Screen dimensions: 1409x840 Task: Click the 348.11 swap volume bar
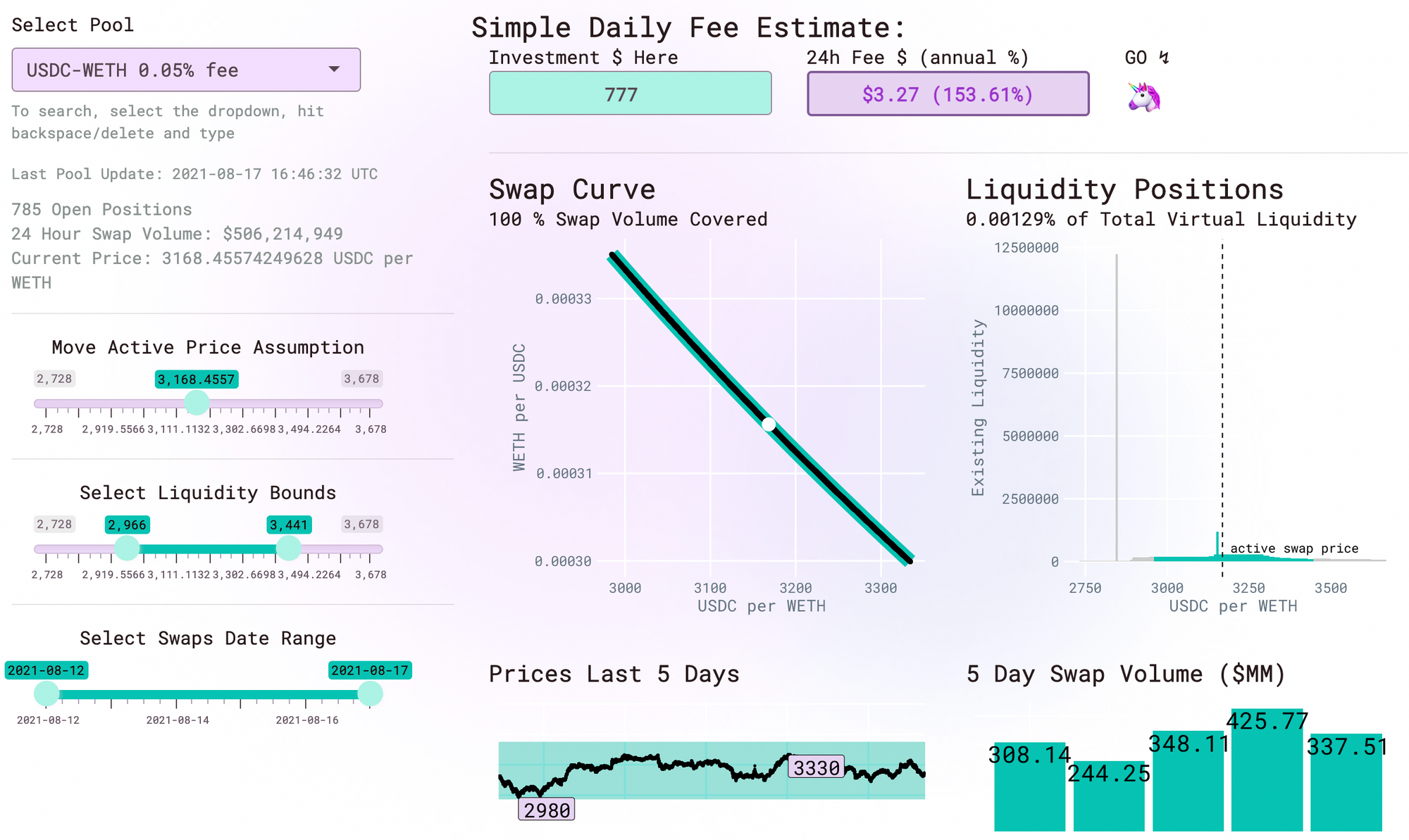(x=1188, y=789)
